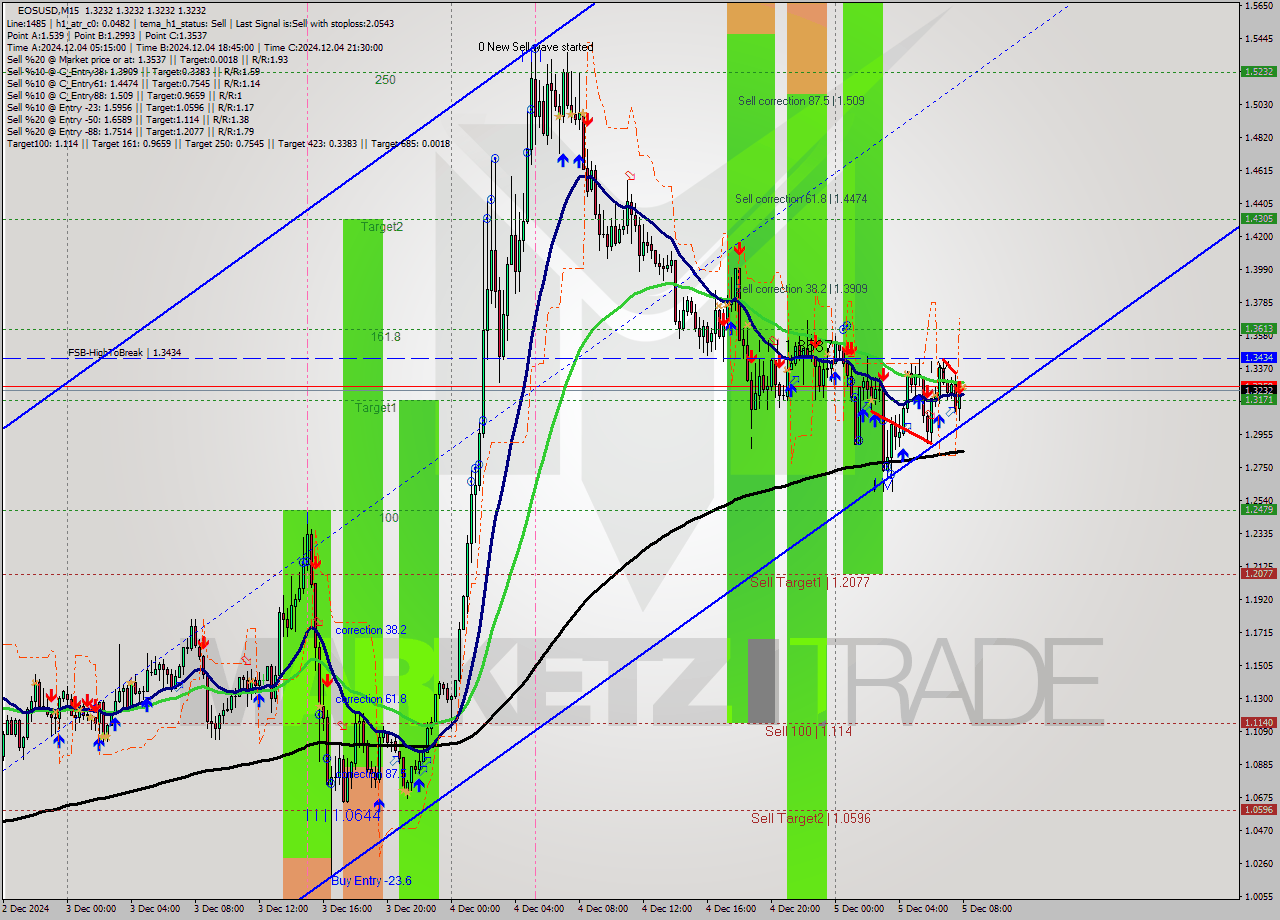Select the red 1.1140 price tag
The width and height of the screenshot is (1280, 920).
[1257, 723]
